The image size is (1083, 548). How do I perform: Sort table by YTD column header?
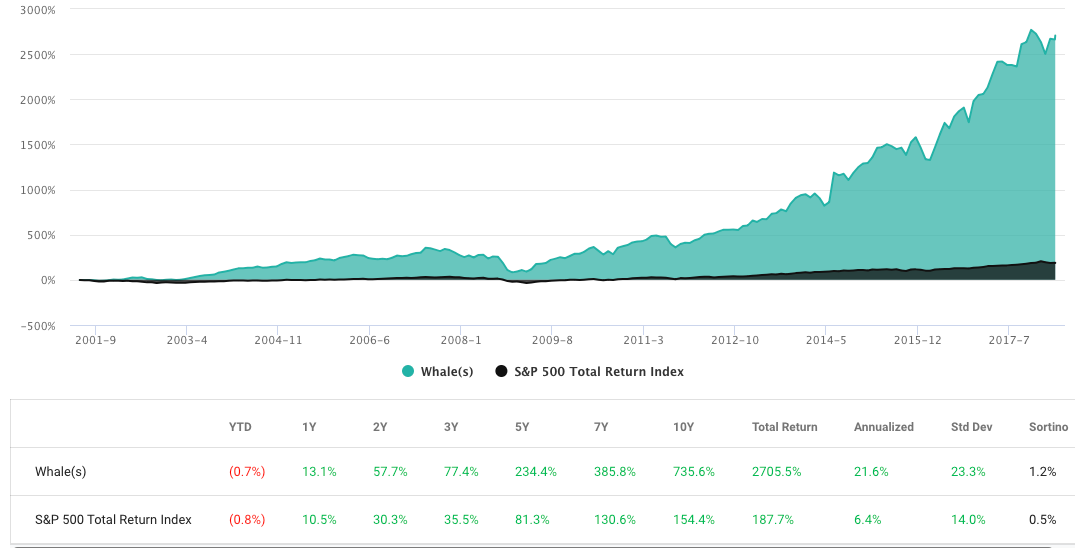click(x=240, y=427)
